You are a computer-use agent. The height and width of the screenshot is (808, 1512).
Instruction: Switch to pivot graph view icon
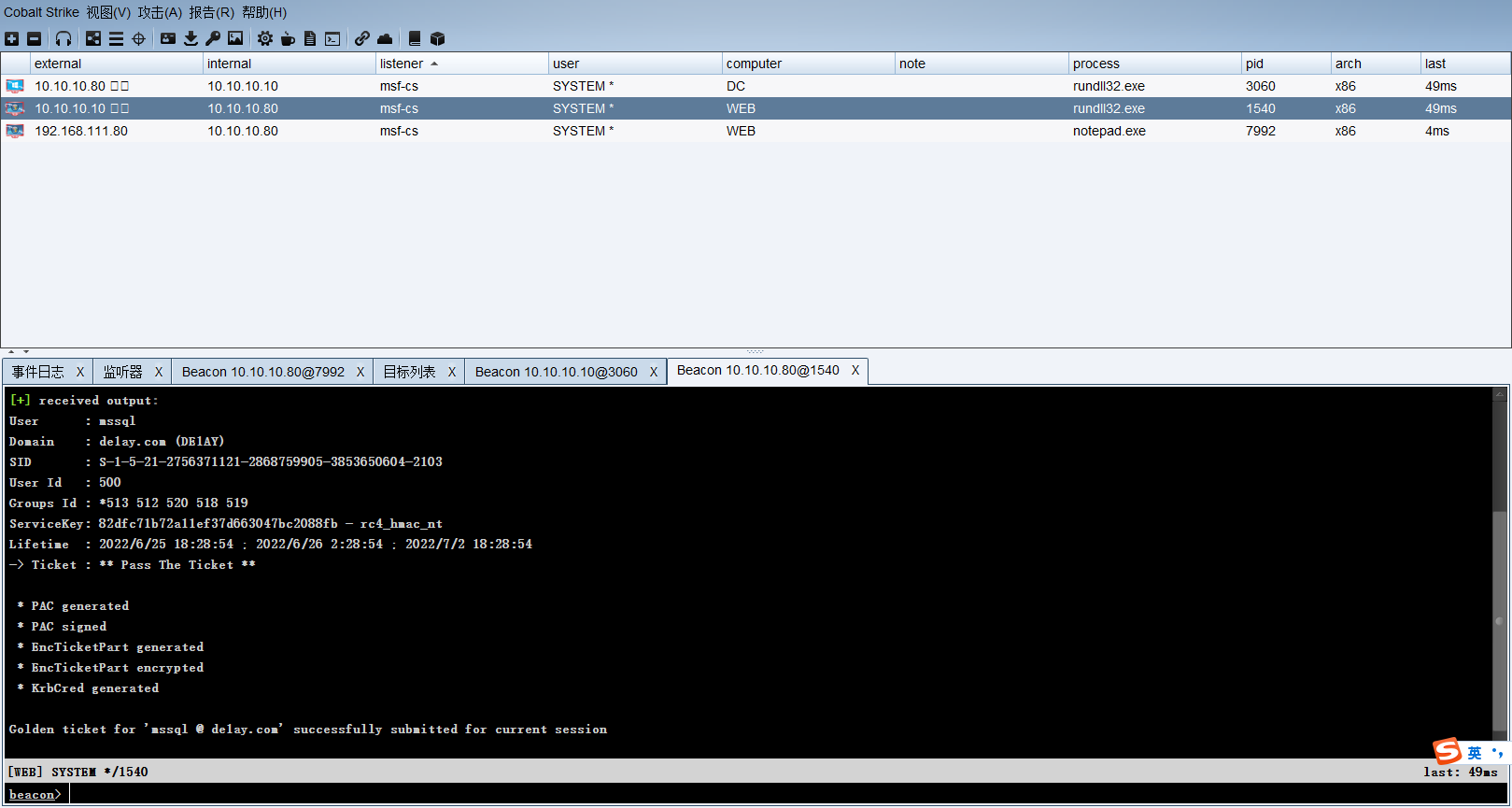click(93, 38)
